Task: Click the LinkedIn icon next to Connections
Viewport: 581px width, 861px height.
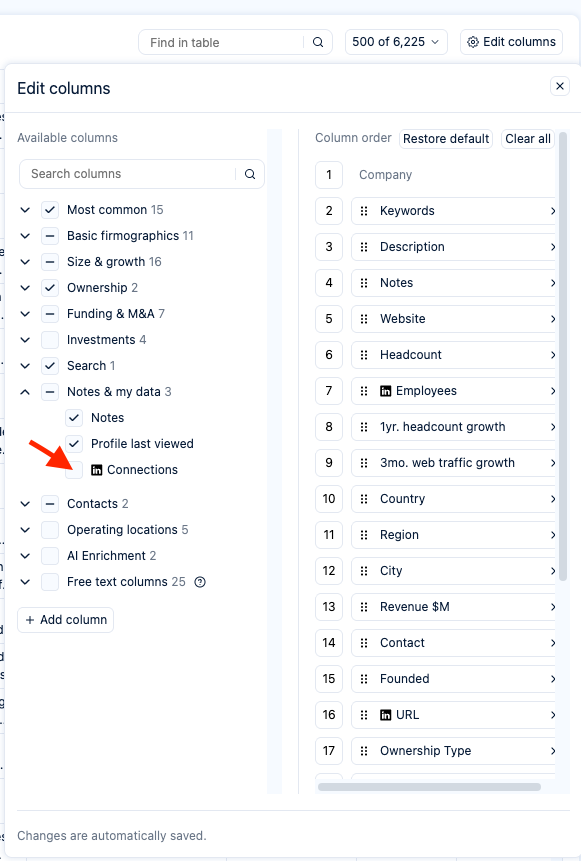Action: pyautogui.click(x=97, y=470)
